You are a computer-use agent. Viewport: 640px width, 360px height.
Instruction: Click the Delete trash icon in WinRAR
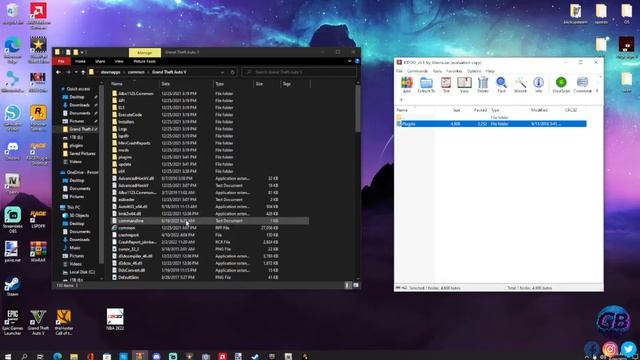tap(483, 84)
